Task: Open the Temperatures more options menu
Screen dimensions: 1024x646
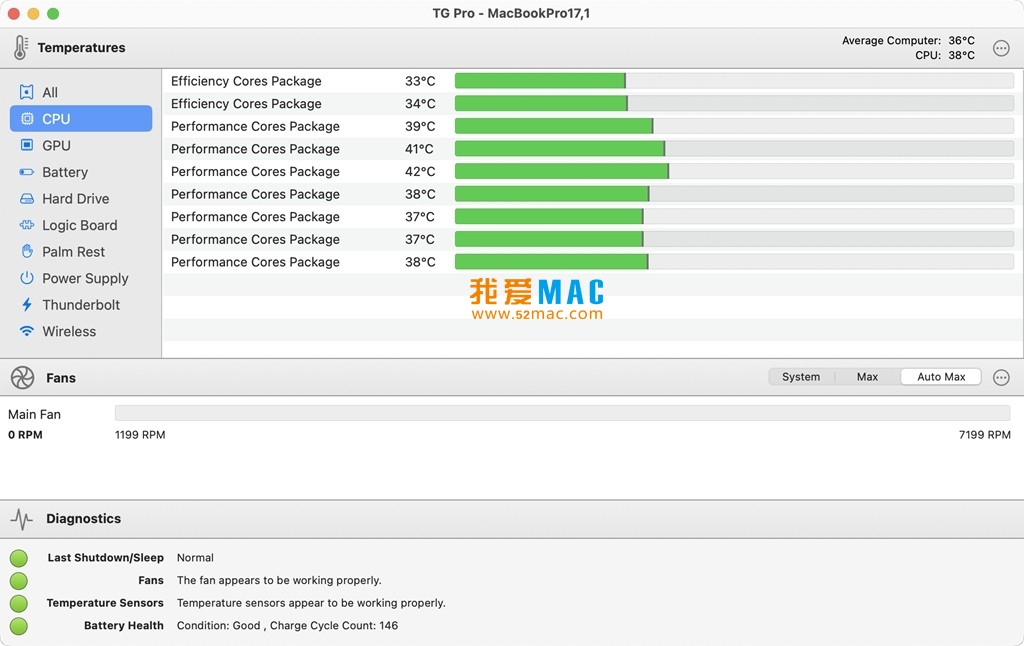Action: [x=1001, y=48]
